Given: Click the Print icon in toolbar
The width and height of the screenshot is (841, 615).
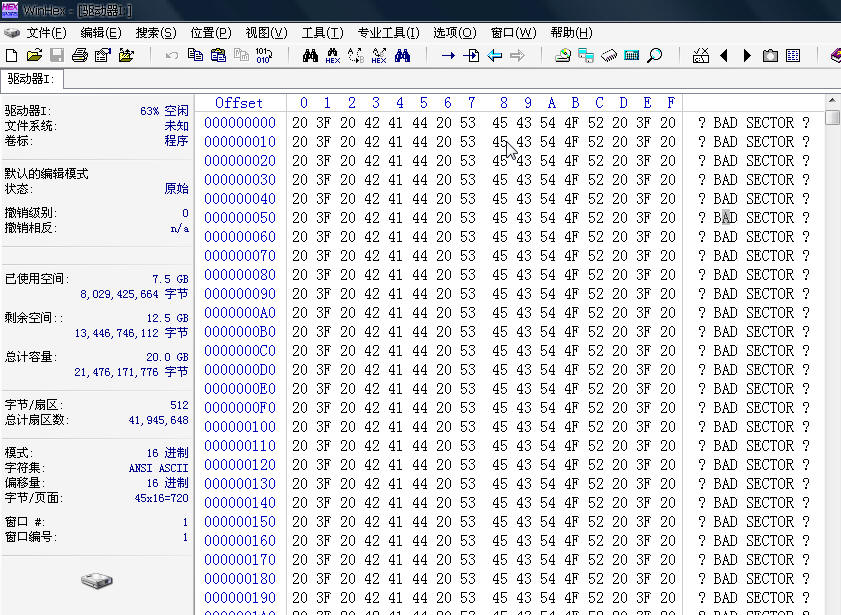Looking at the screenshot, I should [x=80, y=56].
